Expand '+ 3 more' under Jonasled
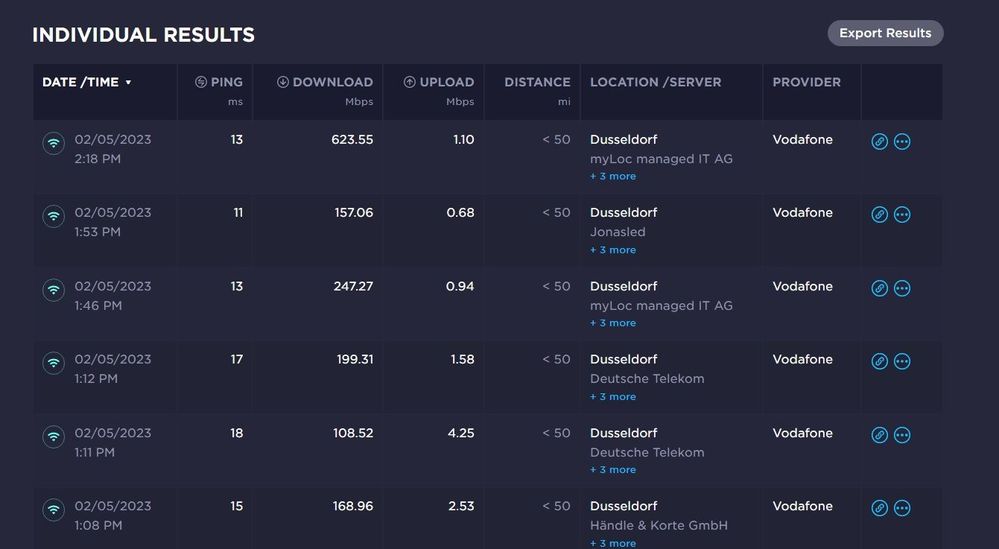 click(613, 250)
